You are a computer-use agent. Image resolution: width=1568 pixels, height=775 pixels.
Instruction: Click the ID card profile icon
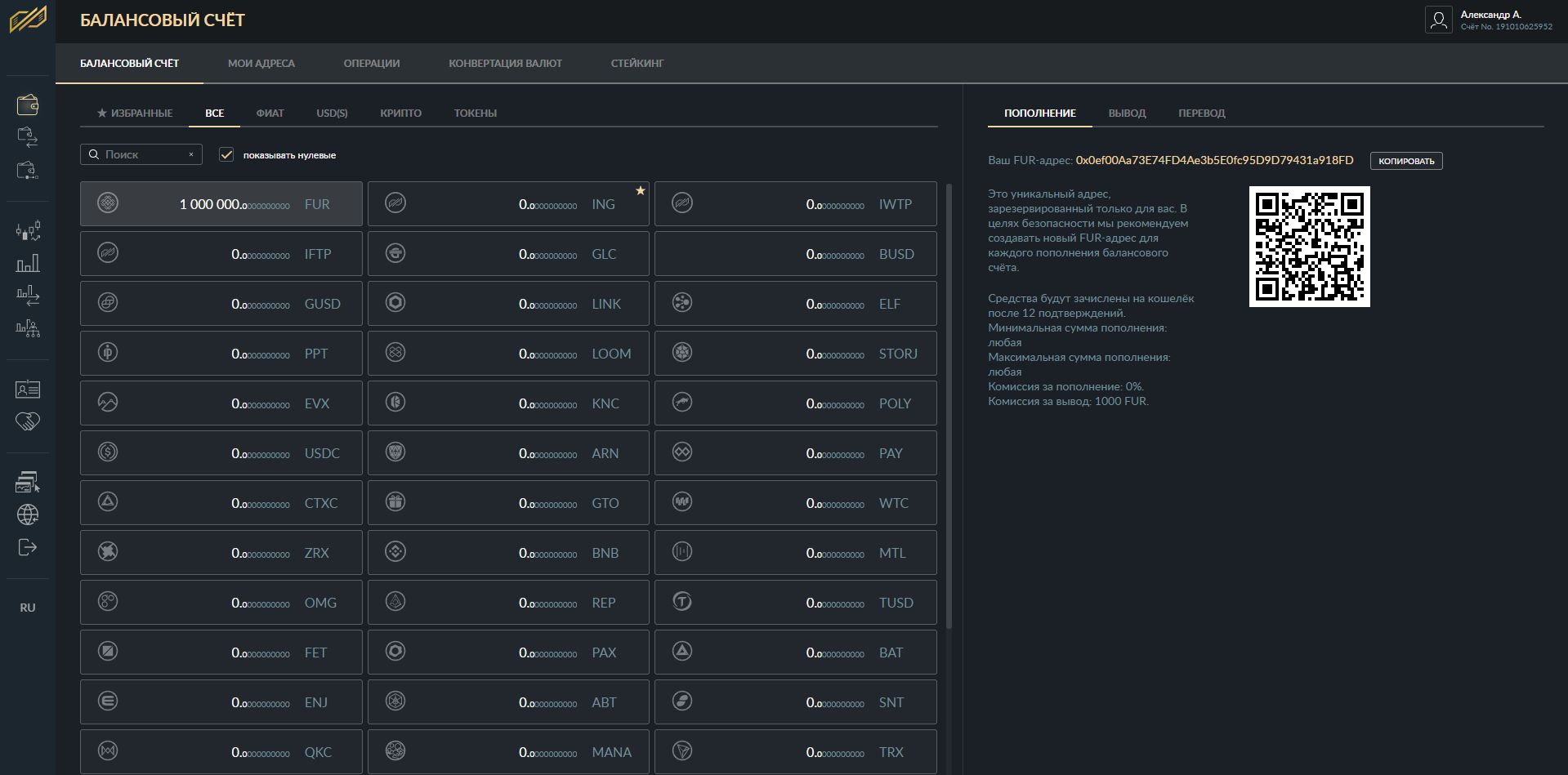[x=28, y=390]
